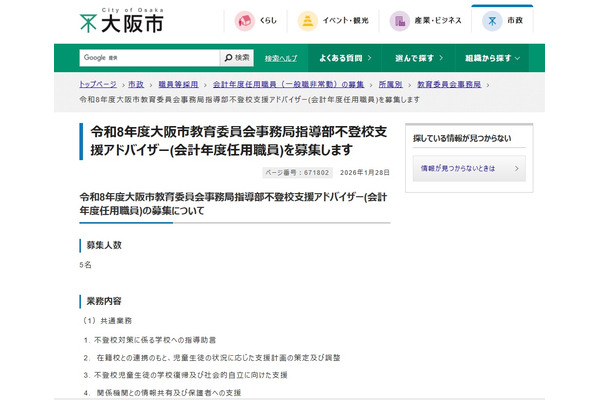Image resolution: width=600 pixels, height=400 pixels.
Task: Open 情報が見つからないときは button
Action: (x=469, y=168)
